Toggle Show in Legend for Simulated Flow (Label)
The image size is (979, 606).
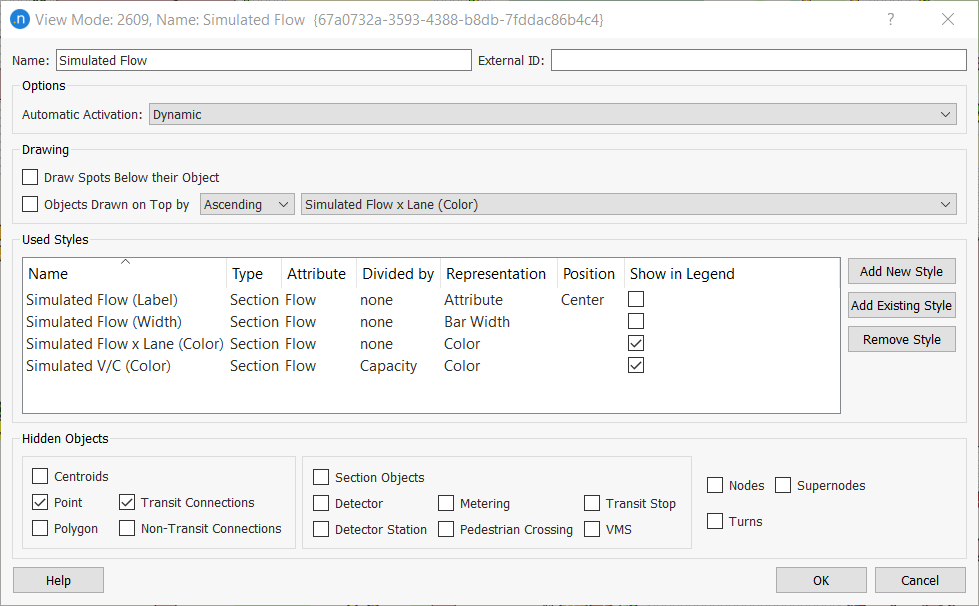[635, 299]
